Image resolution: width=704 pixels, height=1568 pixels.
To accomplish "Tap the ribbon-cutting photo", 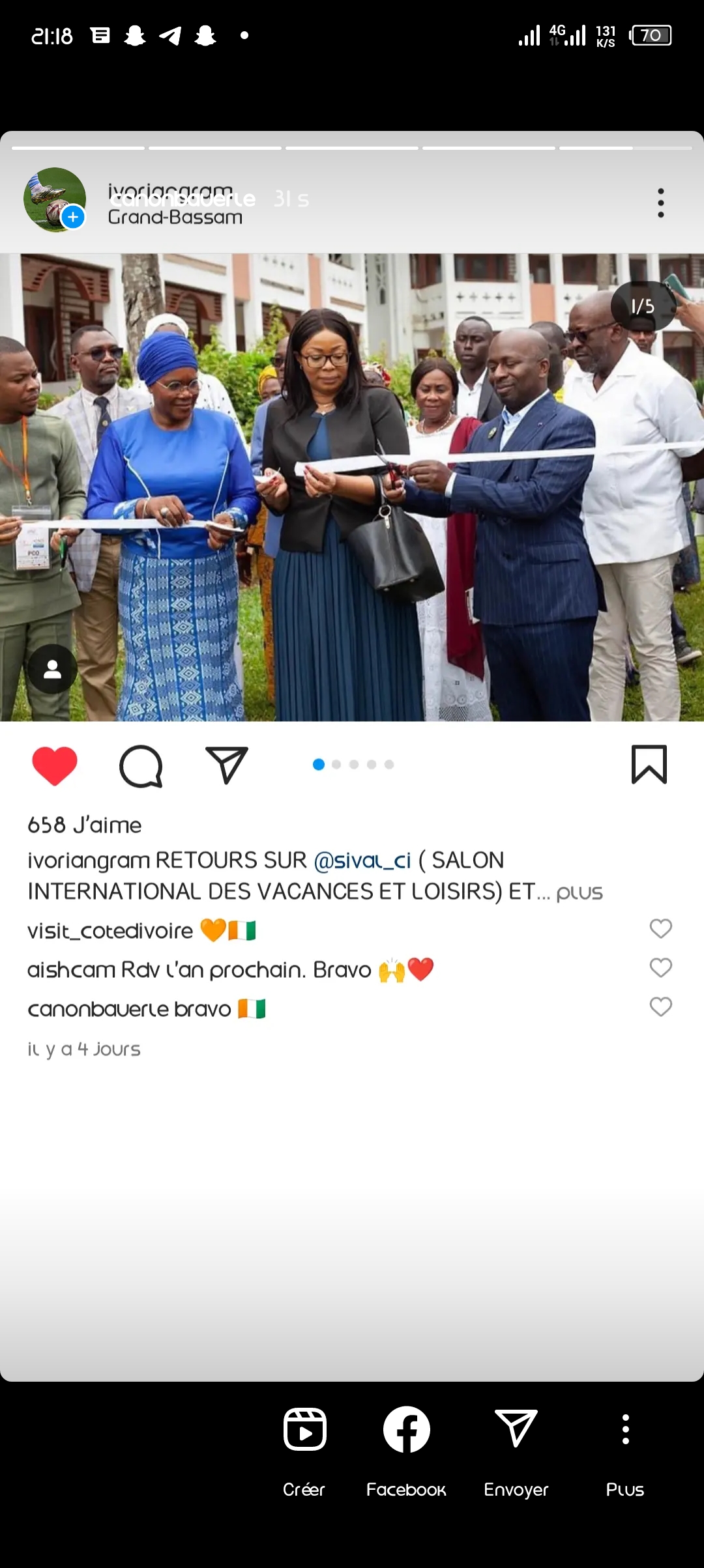I will point(352,487).
